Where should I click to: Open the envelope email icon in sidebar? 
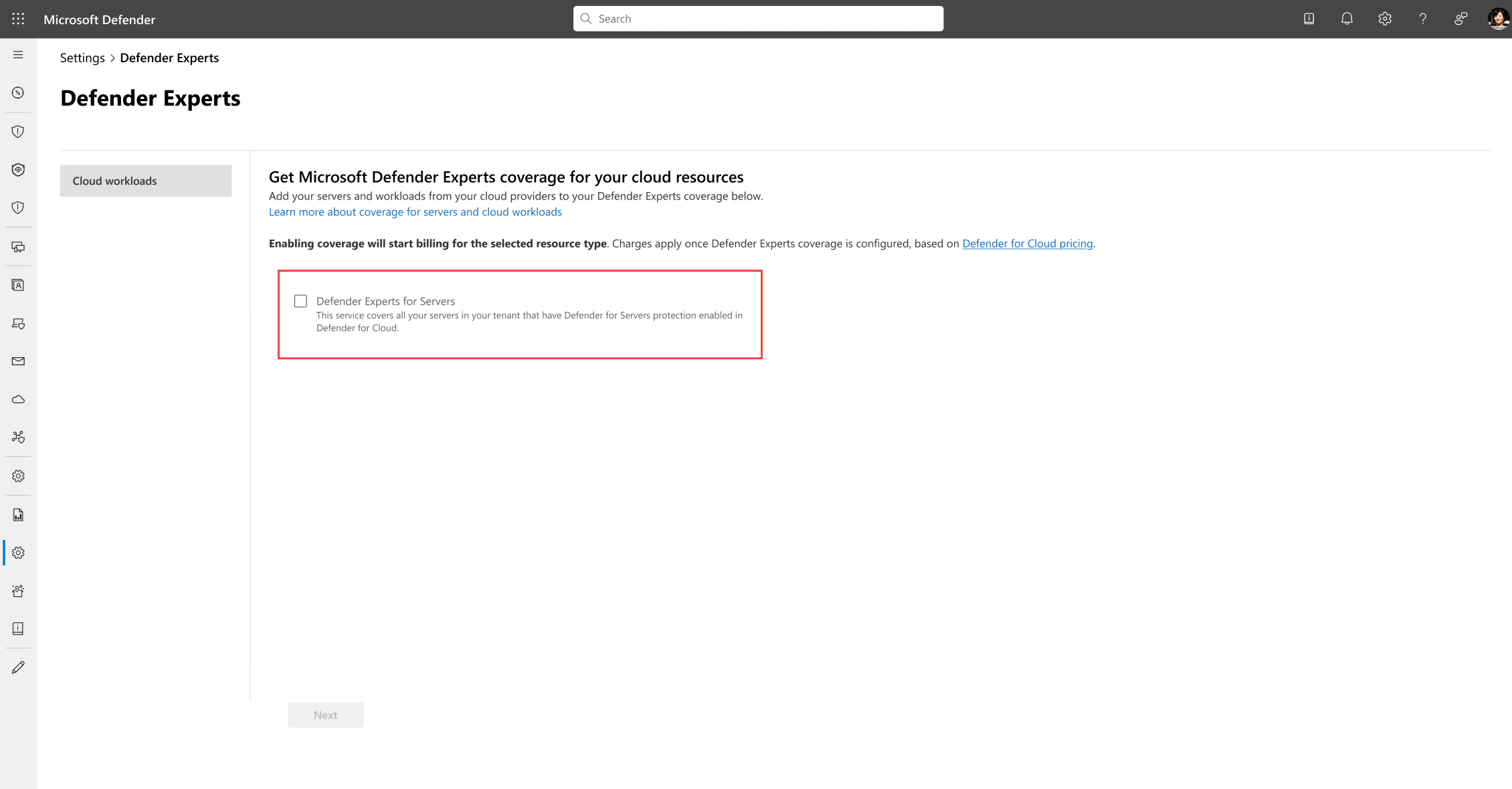(x=18, y=361)
